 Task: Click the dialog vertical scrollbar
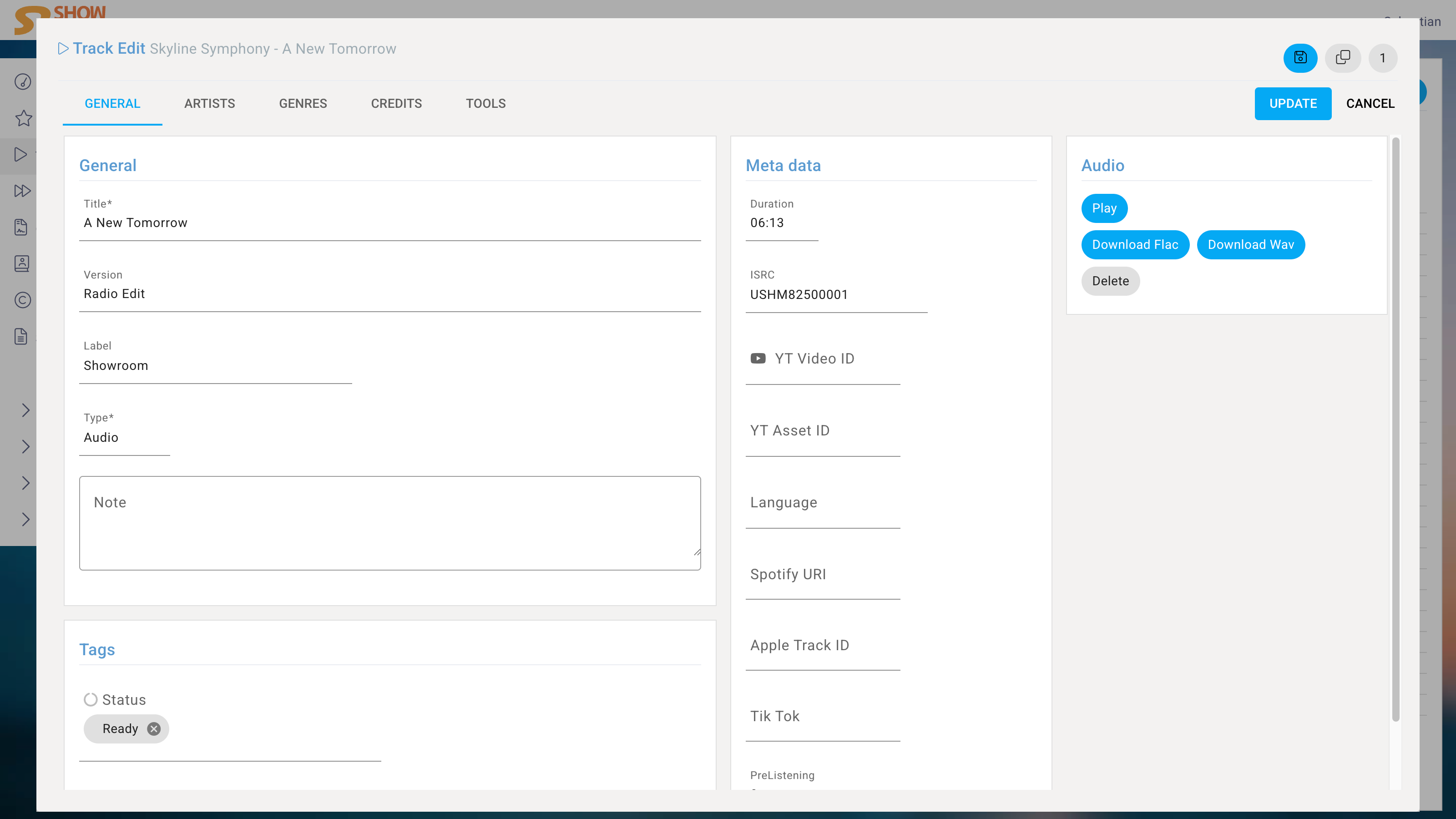(x=1395, y=430)
